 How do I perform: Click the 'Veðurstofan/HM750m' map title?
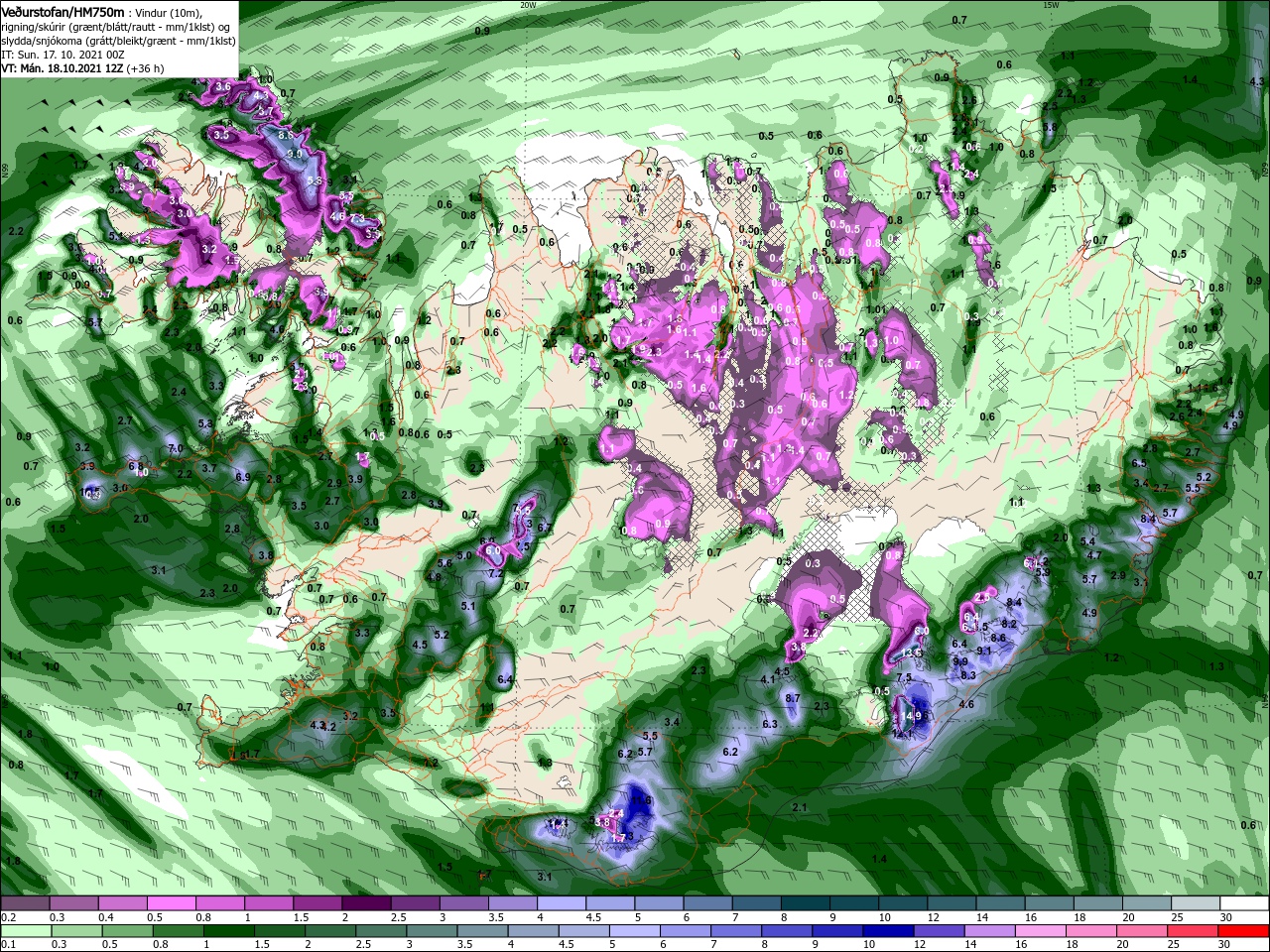63,11
